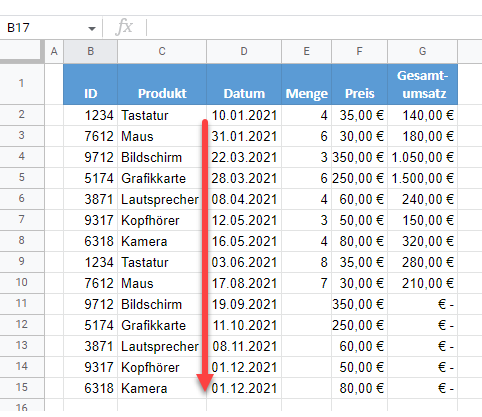The image size is (482, 417).
Task: Select cell with date 16.05.2021
Action: (x=244, y=241)
